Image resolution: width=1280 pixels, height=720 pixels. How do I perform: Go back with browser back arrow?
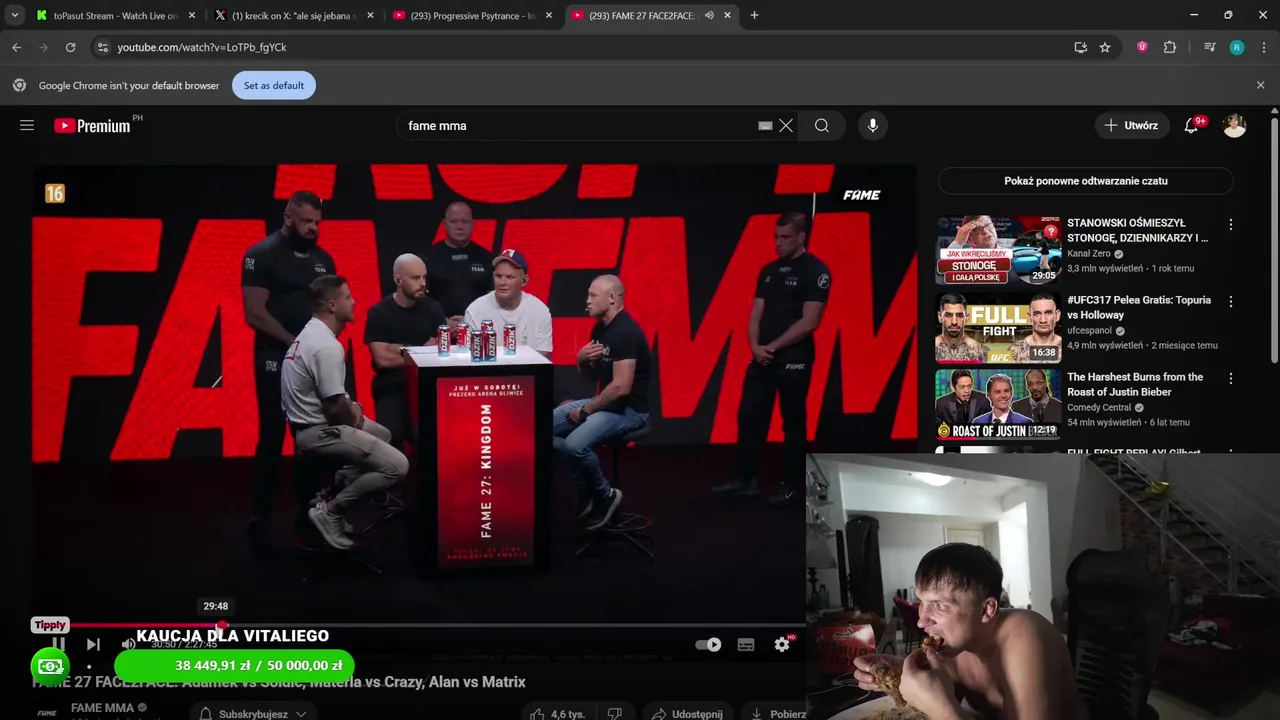point(16,47)
